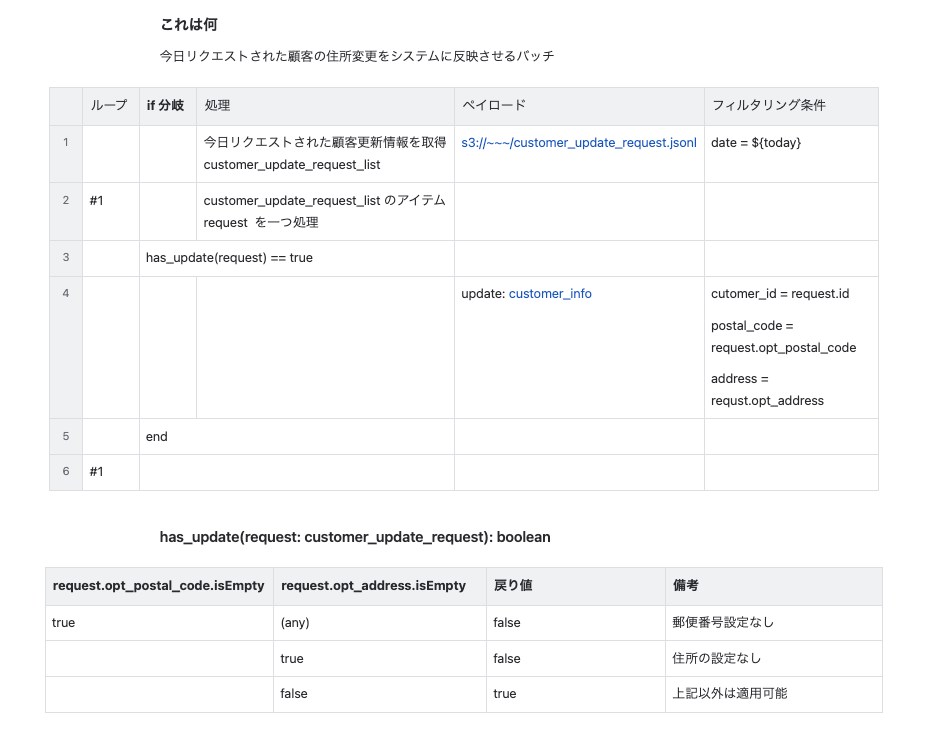Click the 'end' cell in row 5

(x=297, y=437)
